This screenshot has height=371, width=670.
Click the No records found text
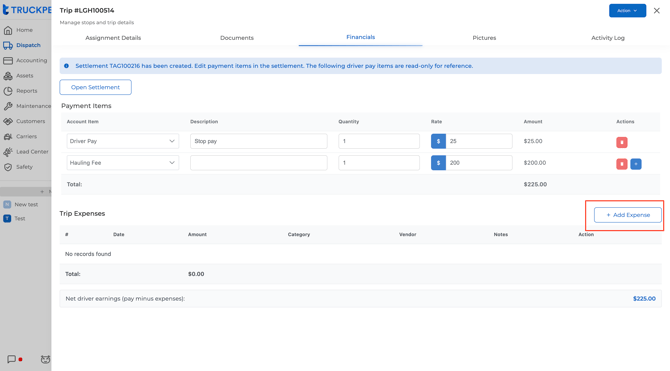tap(88, 254)
